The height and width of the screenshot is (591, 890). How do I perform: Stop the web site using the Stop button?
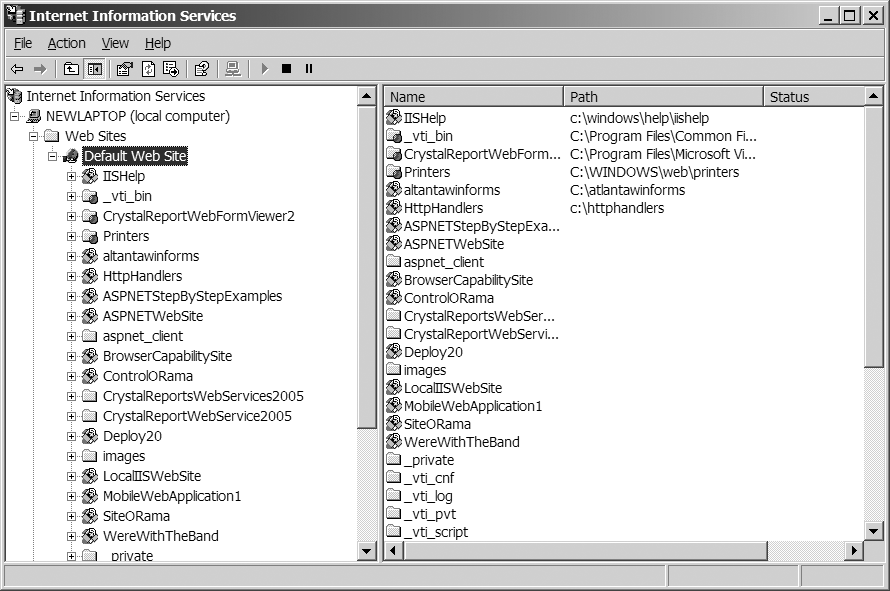286,69
